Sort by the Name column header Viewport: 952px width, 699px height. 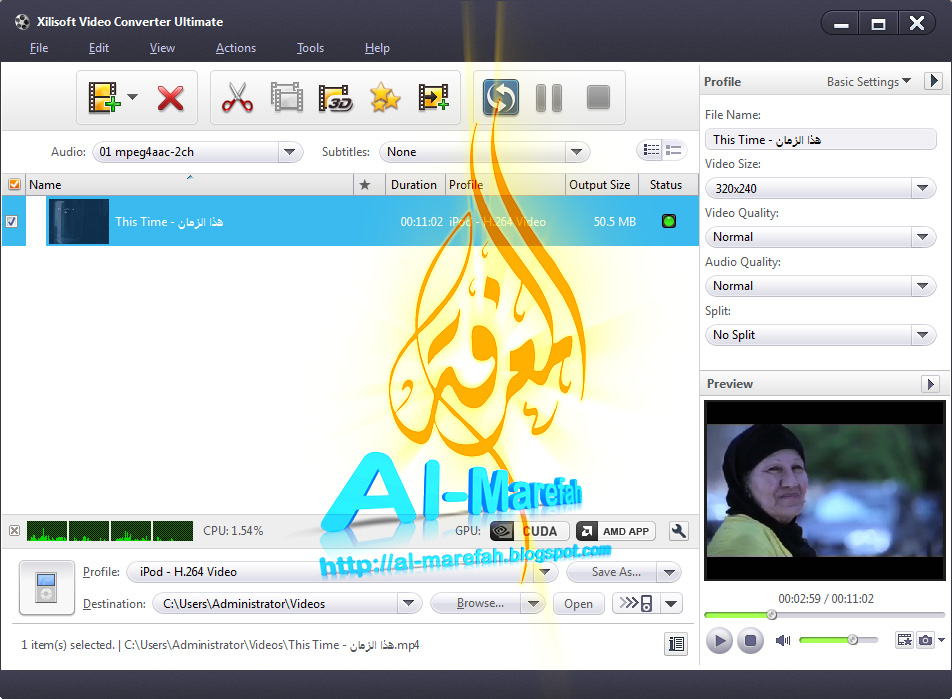pyautogui.click(x=190, y=185)
